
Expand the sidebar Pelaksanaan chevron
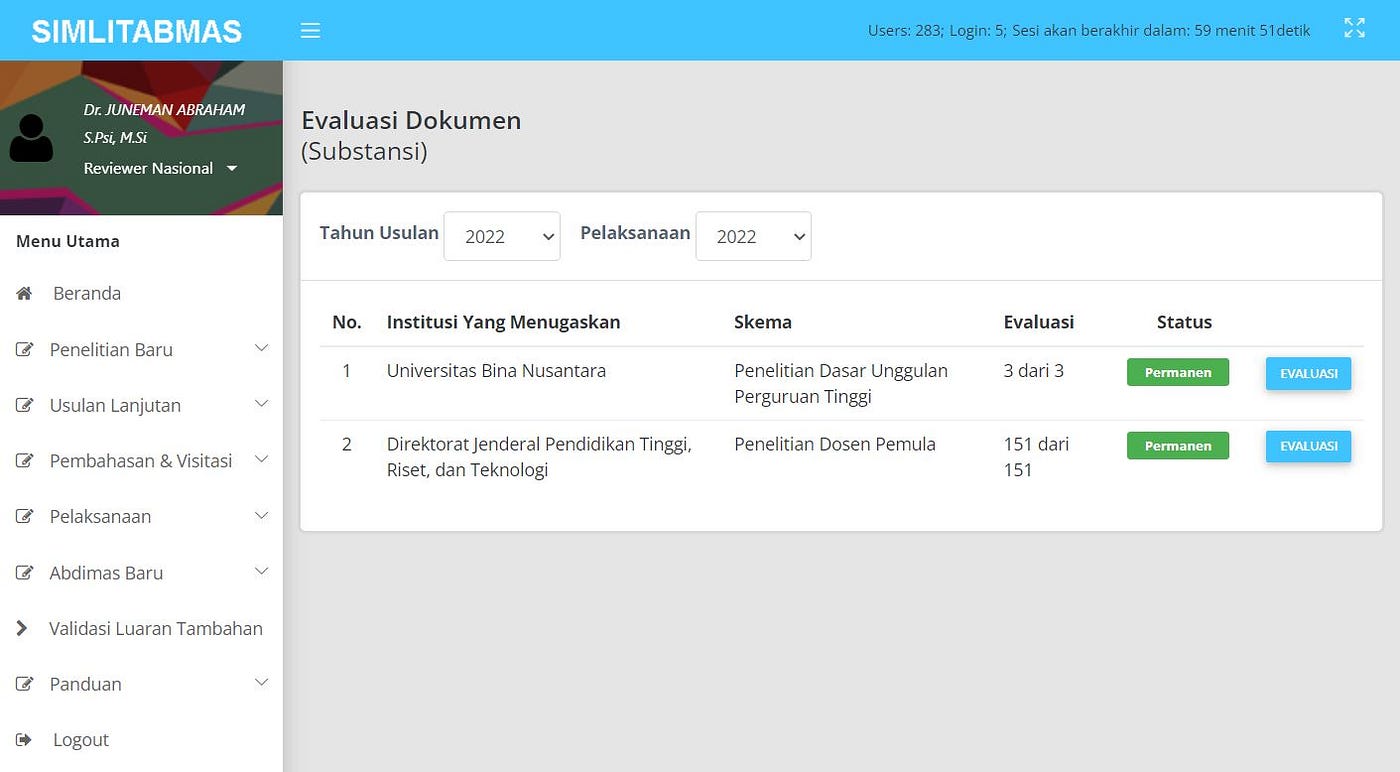tap(262, 515)
